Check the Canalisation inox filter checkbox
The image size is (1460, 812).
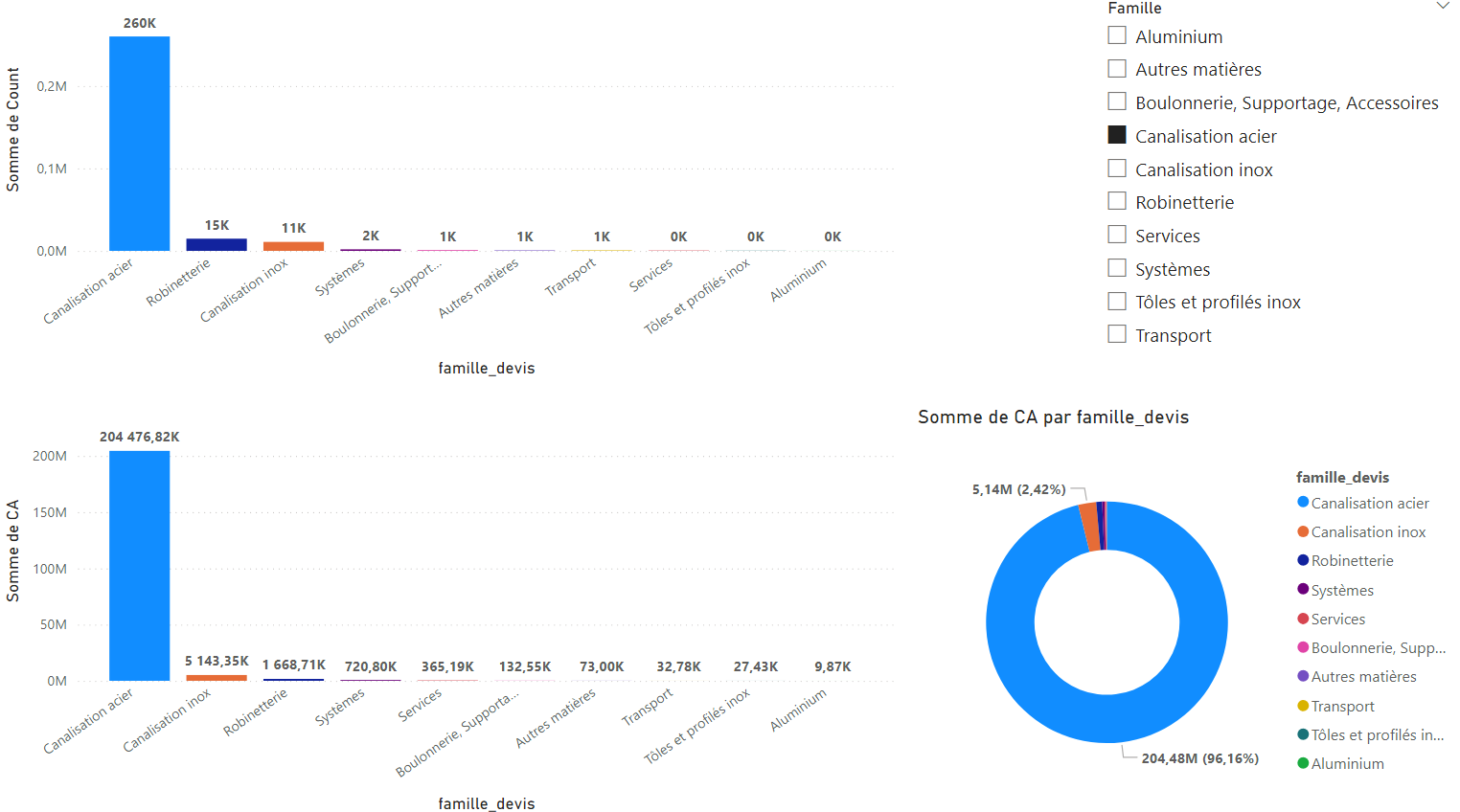1116,169
